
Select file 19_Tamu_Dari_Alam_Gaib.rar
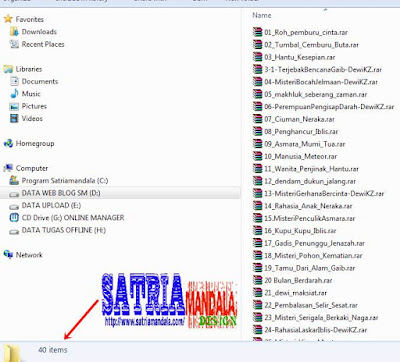pos(310,268)
